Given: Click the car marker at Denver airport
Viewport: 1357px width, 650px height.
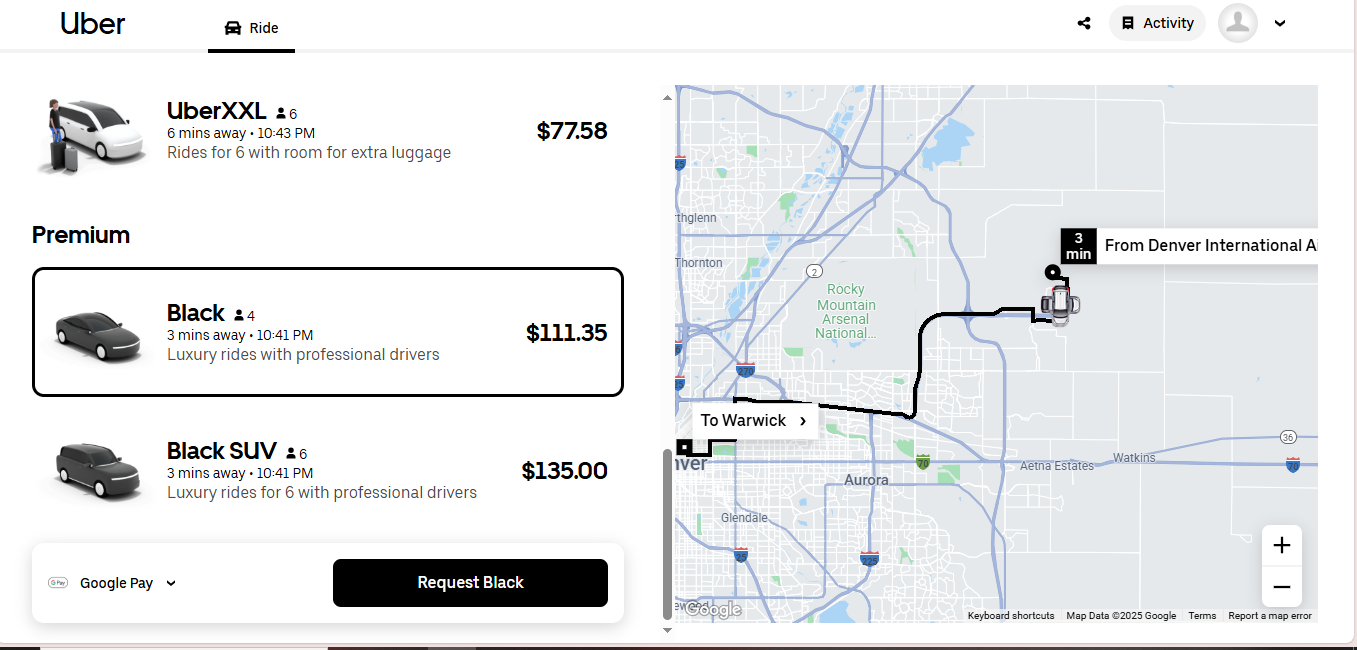Looking at the screenshot, I should pos(1060,304).
